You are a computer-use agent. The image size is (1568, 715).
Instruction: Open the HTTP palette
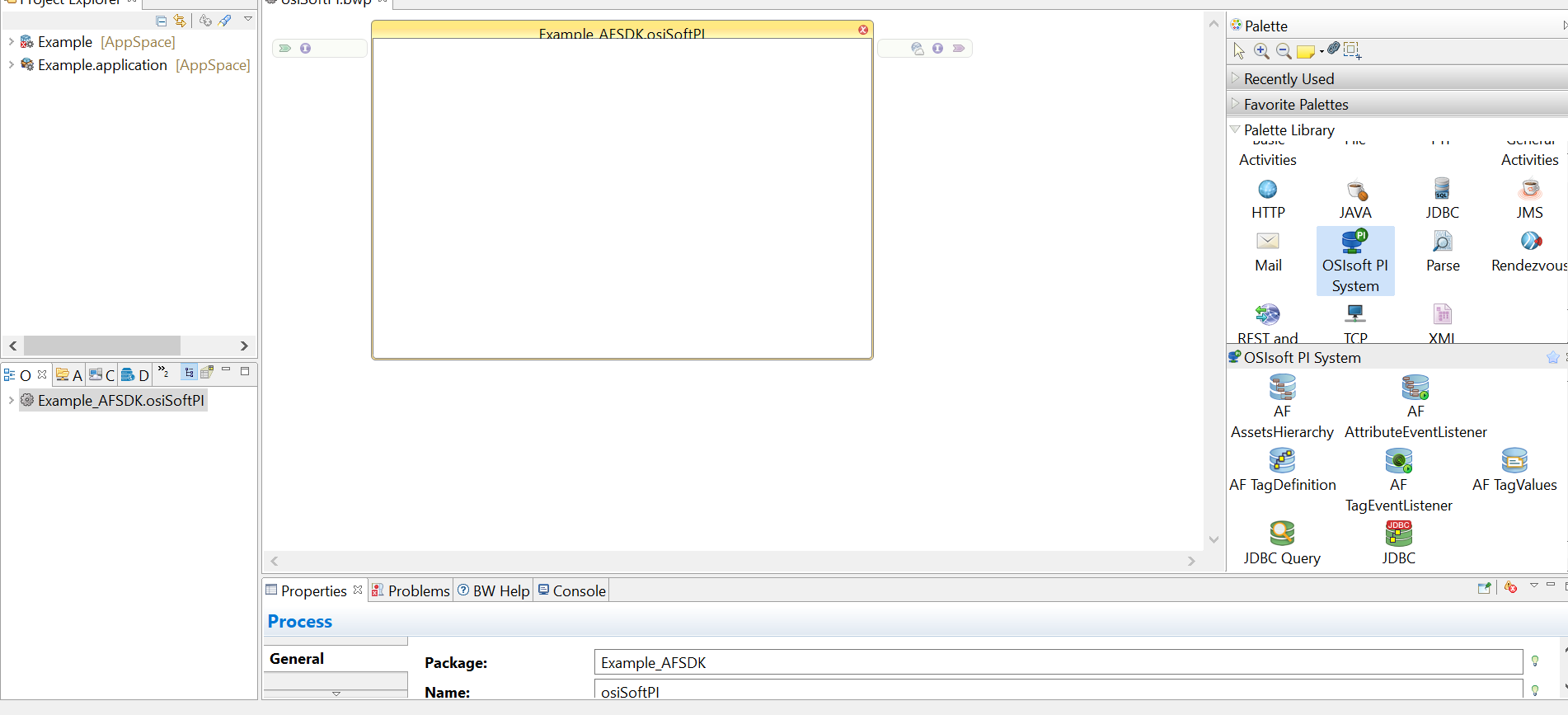pyautogui.click(x=1268, y=200)
